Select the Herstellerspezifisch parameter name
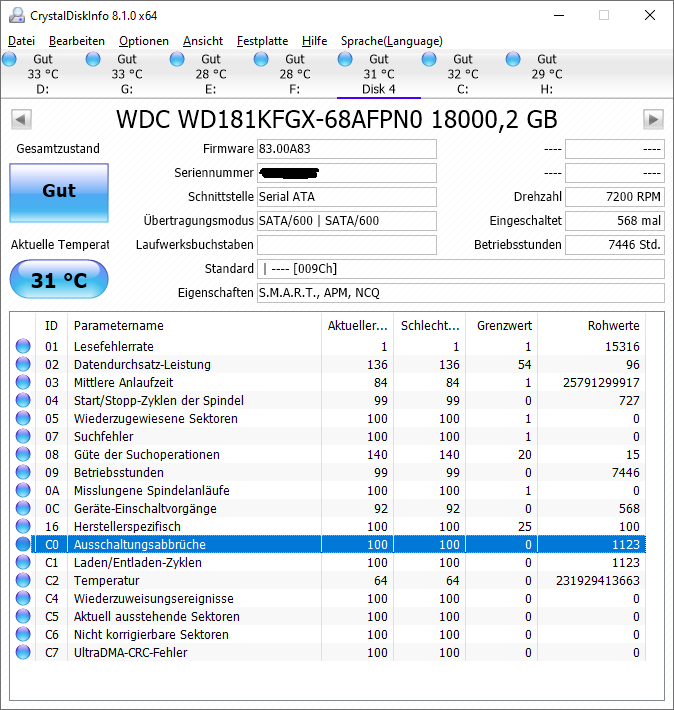674x710 pixels. (127, 527)
